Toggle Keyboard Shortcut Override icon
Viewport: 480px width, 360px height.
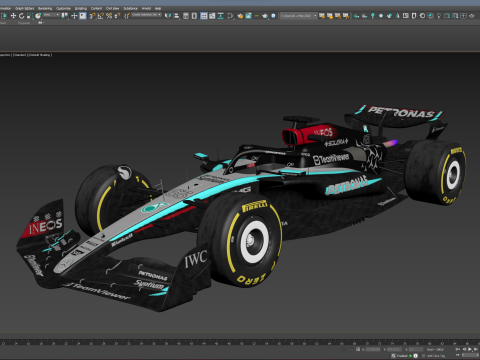pyautogui.click(x=82, y=16)
